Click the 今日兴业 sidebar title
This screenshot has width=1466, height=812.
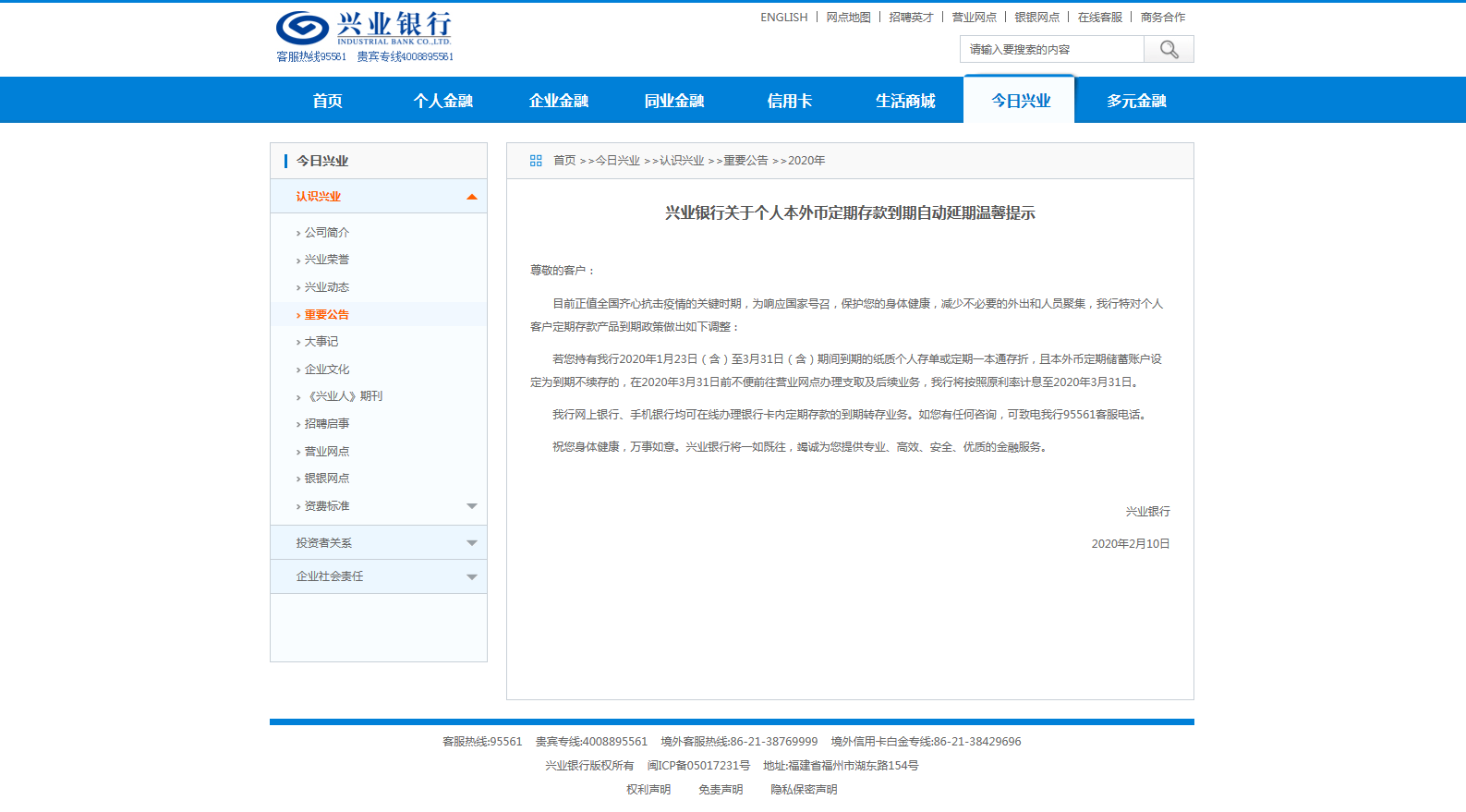pos(322,161)
